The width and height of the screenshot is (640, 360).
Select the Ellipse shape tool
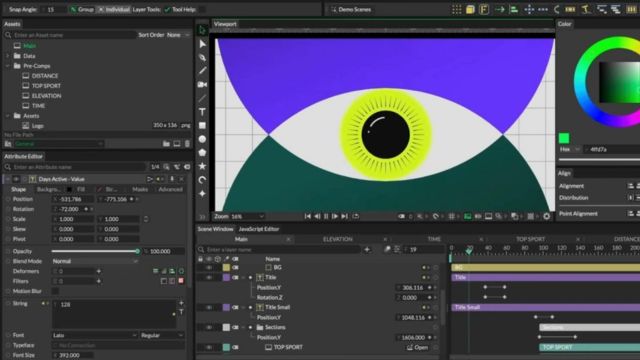pyautogui.click(x=202, y=139)
